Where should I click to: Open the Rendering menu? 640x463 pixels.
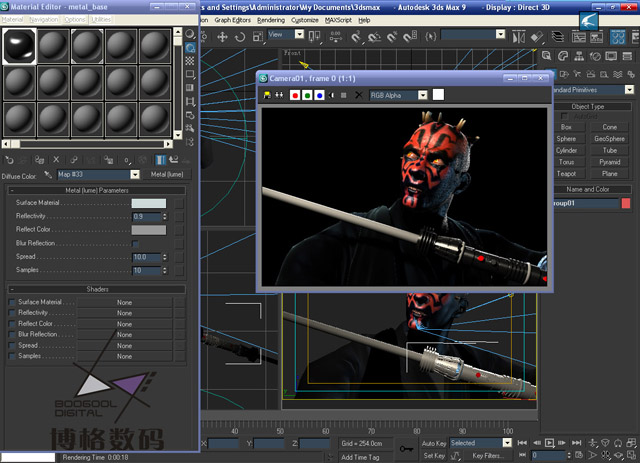pos(271,19)
